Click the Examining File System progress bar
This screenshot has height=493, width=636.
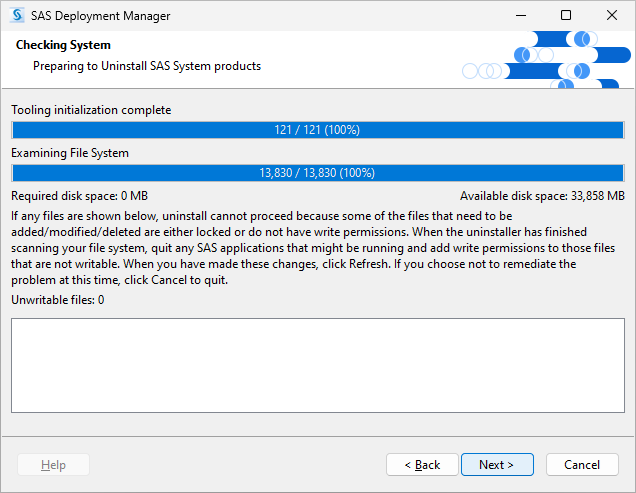point(317,173)
